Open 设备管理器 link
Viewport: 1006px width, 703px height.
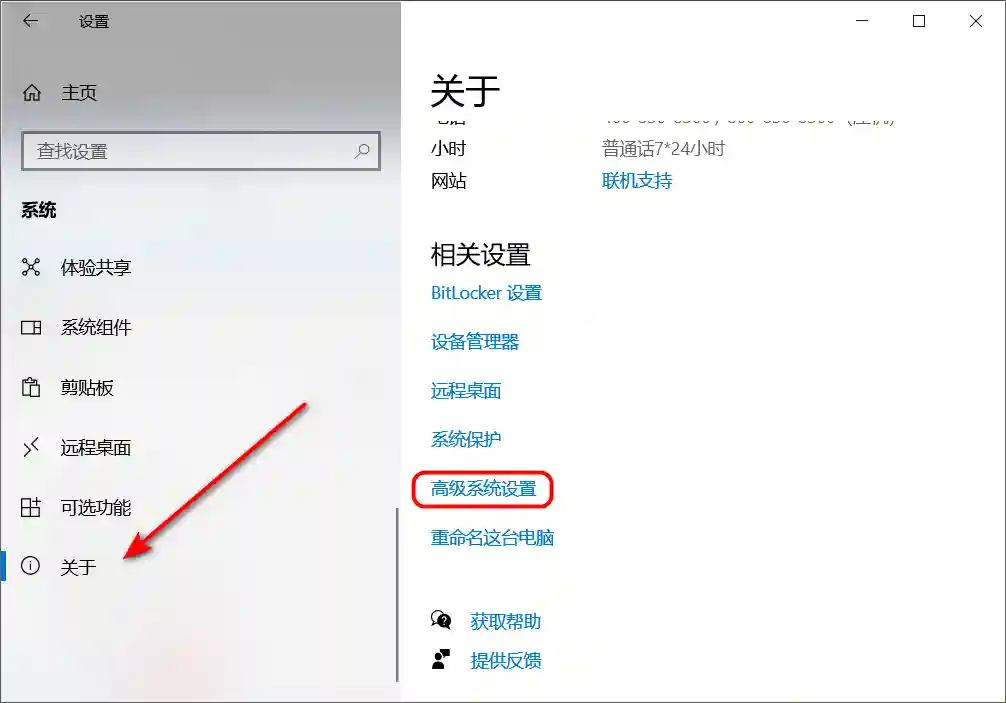(475, 342)
